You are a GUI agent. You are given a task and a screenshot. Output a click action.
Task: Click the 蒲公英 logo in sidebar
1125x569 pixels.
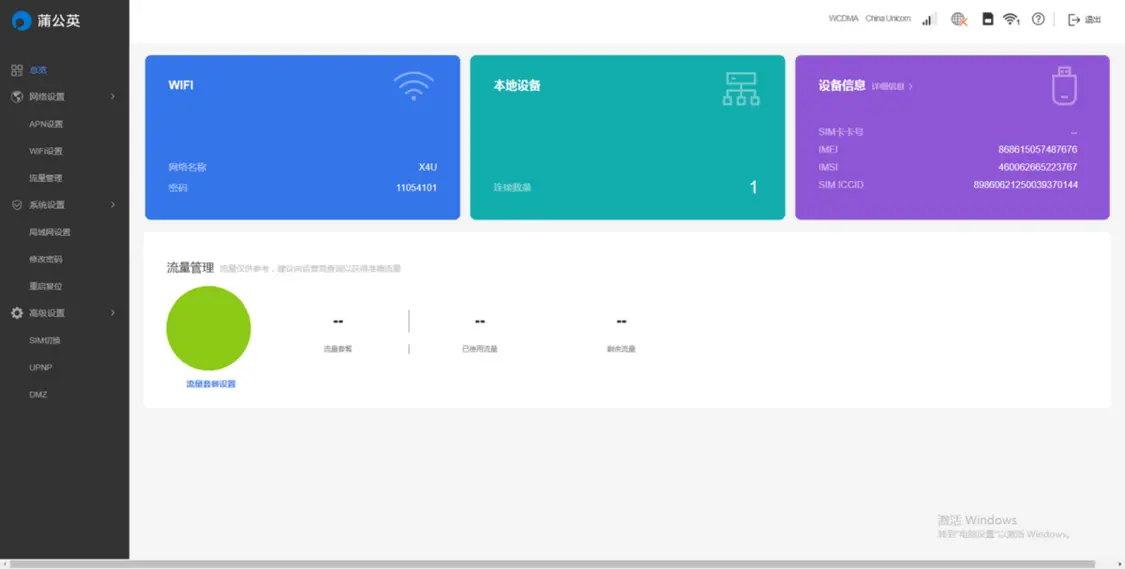click(46, 21)
